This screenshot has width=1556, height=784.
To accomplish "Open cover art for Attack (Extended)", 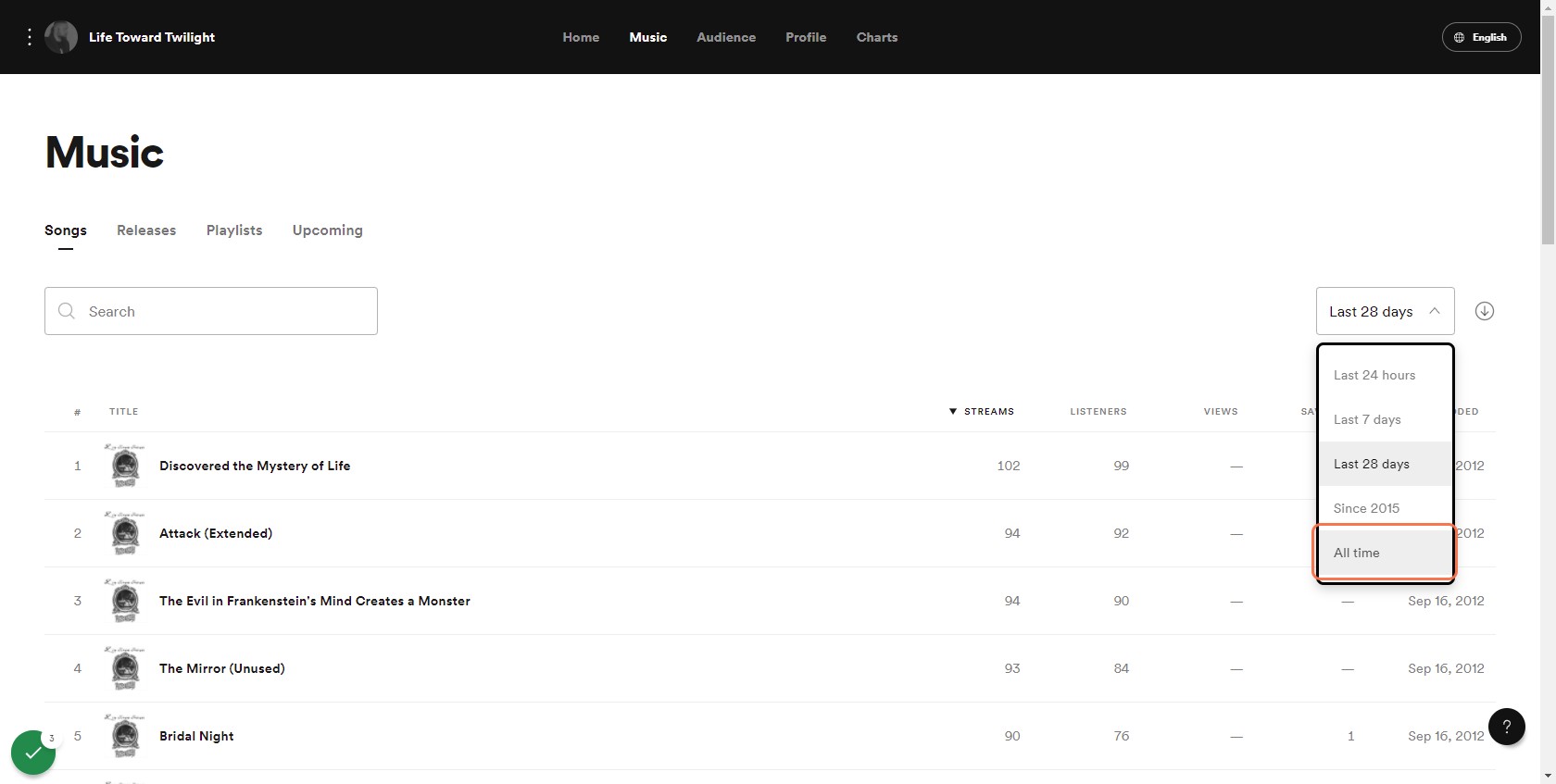I will (125, 533).
